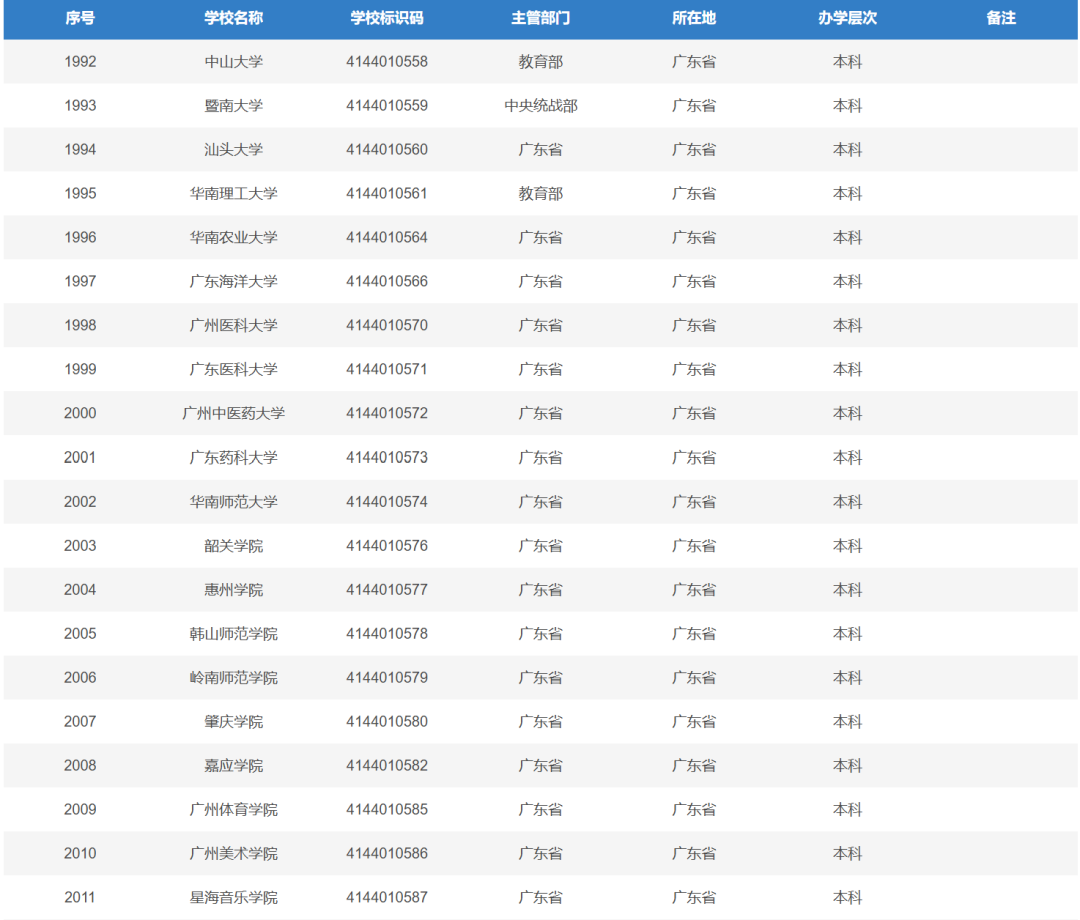Click the 星海音乐学院 school name

(234, 898)
